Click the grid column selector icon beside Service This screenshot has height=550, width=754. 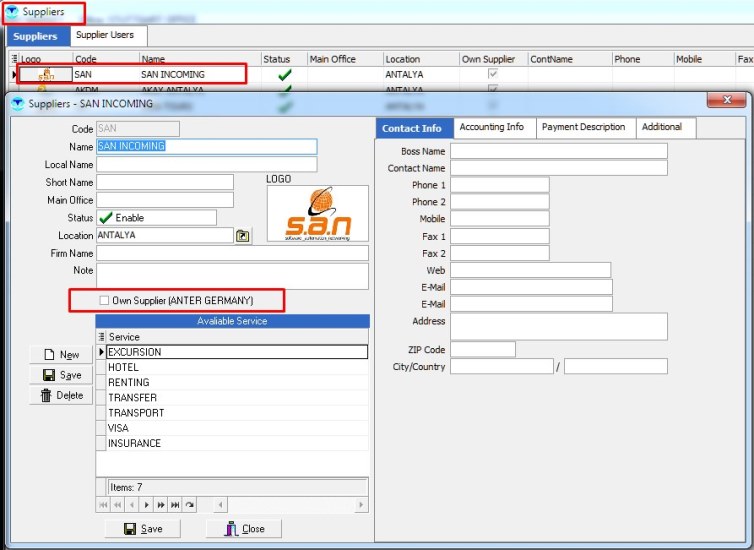(101, 337)
